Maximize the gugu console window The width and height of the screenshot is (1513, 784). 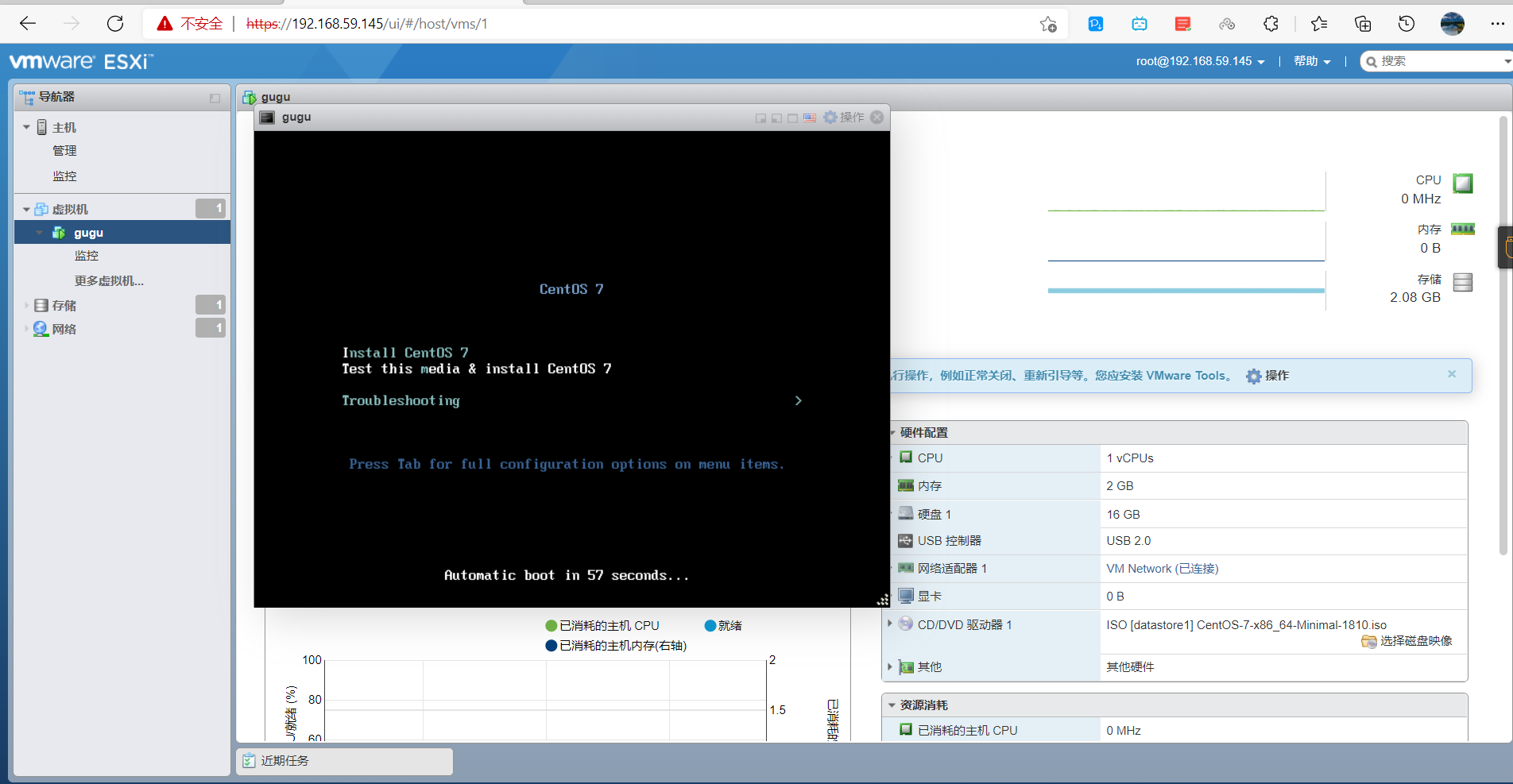tap(792, 118)
